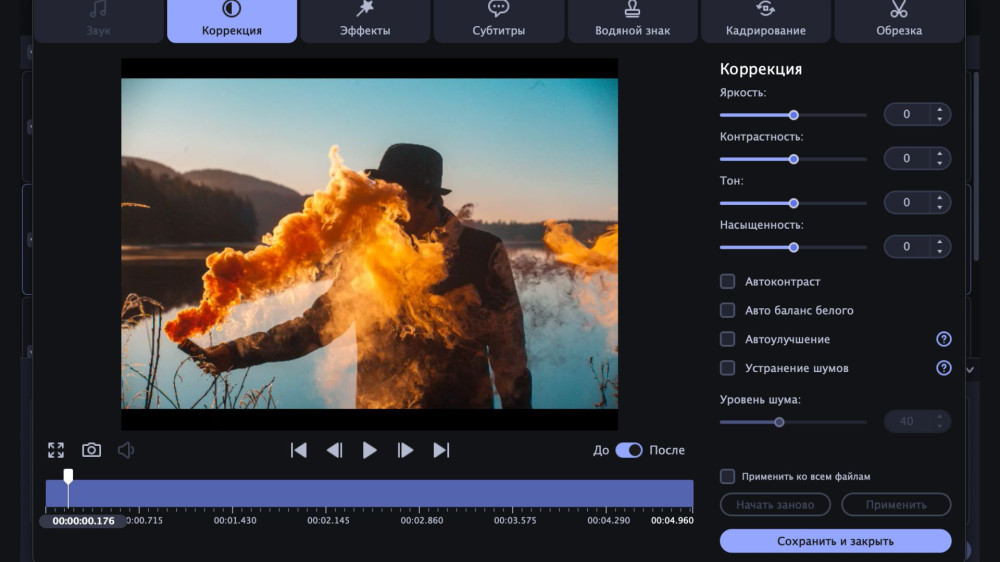
Task: Open the Субтитры tab
Action: click(499, 20)
